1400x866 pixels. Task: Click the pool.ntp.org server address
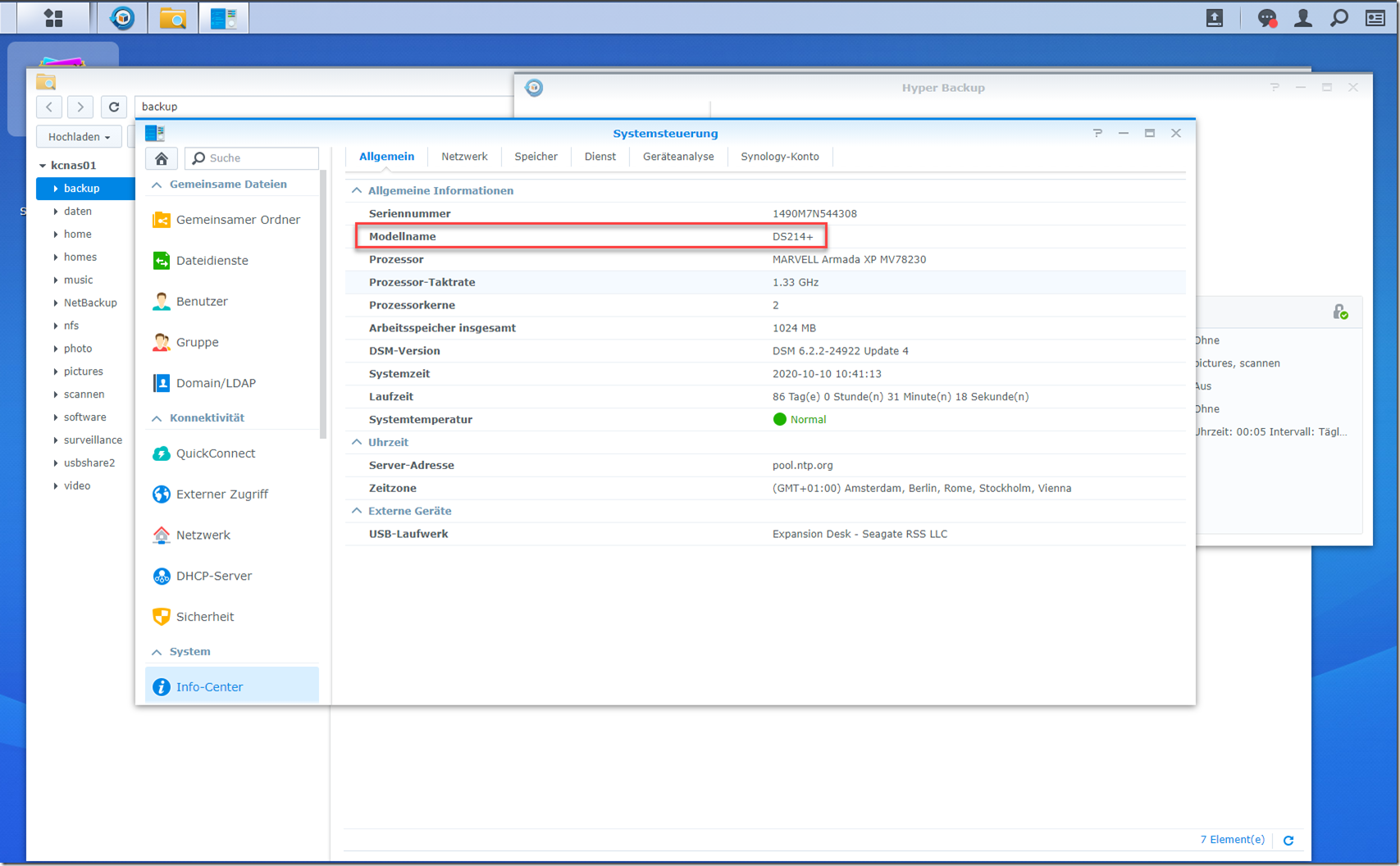coord(802,466)
